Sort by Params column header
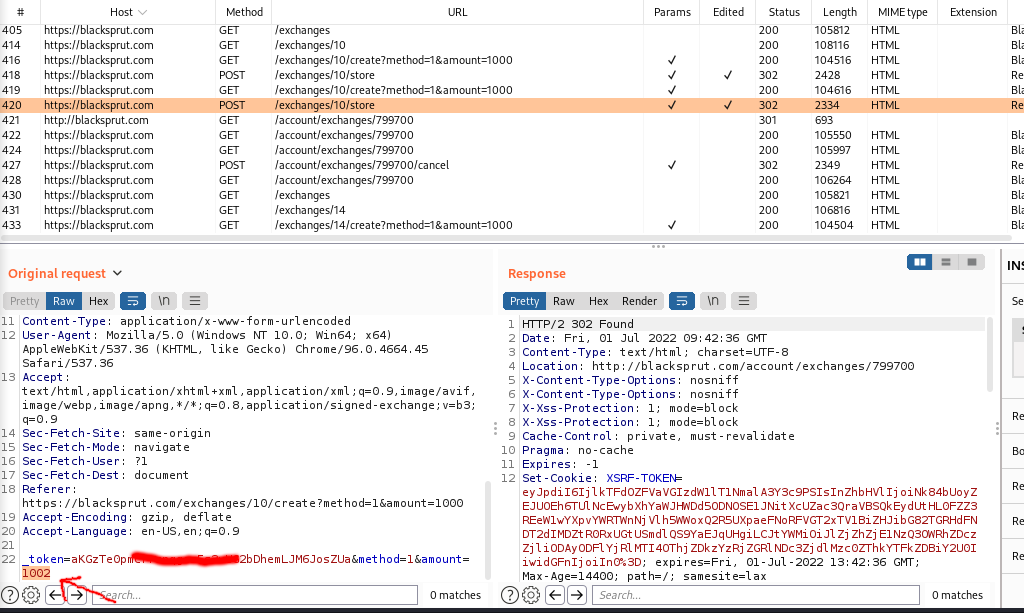 point(672,12)
